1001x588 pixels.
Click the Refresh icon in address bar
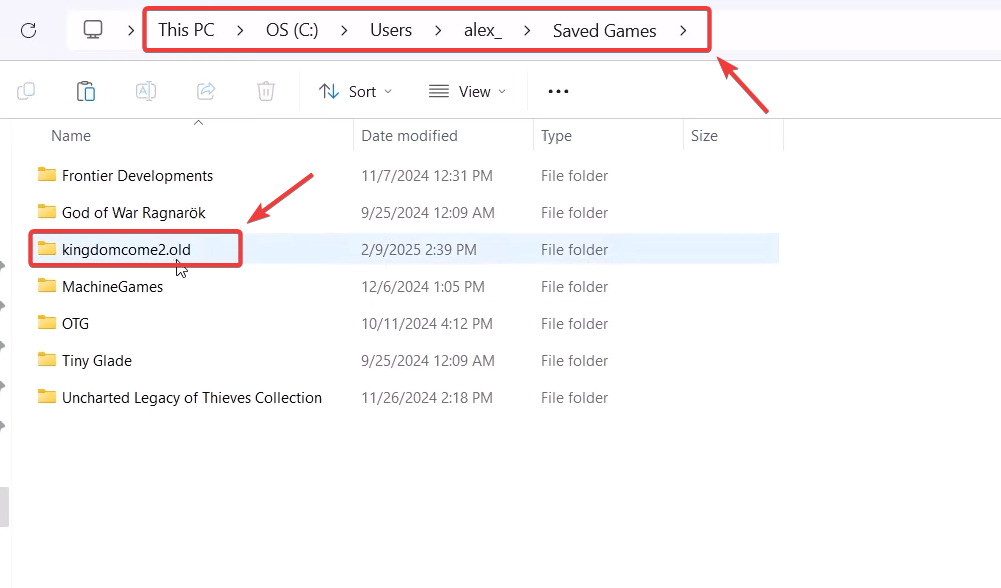29,30
